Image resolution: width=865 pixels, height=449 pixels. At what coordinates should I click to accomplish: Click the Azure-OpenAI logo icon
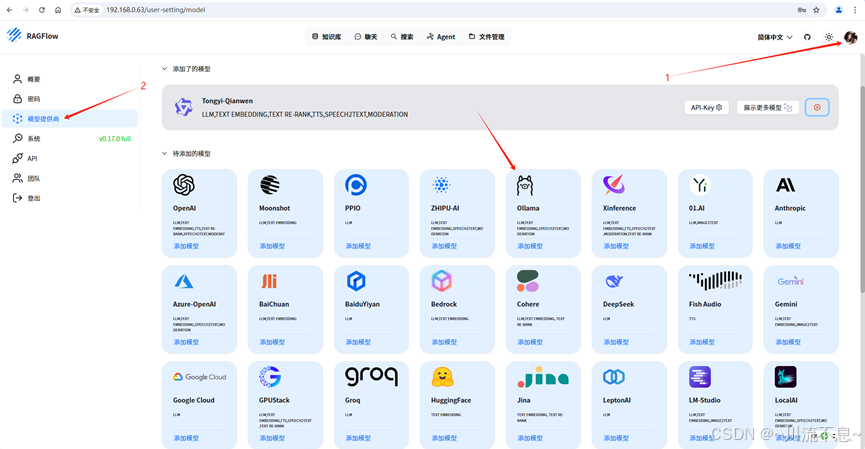pyautogui.click(x=184, y=281)
